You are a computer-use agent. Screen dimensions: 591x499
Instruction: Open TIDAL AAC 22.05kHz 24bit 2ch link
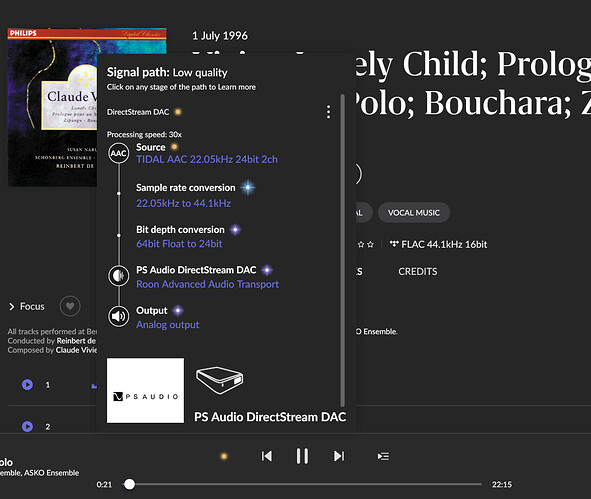207,159
